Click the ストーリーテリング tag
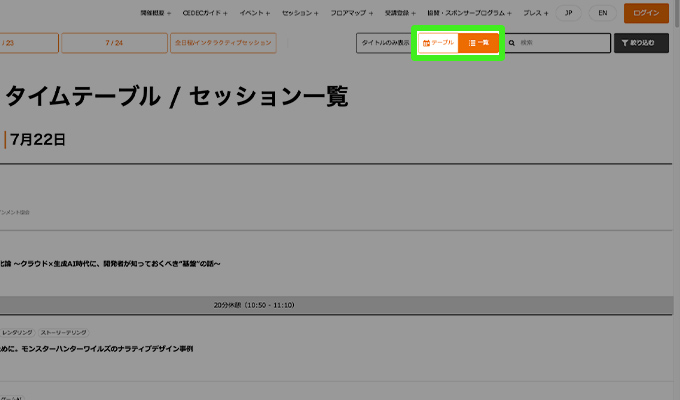The image size is (680, 400). (63, 333)
